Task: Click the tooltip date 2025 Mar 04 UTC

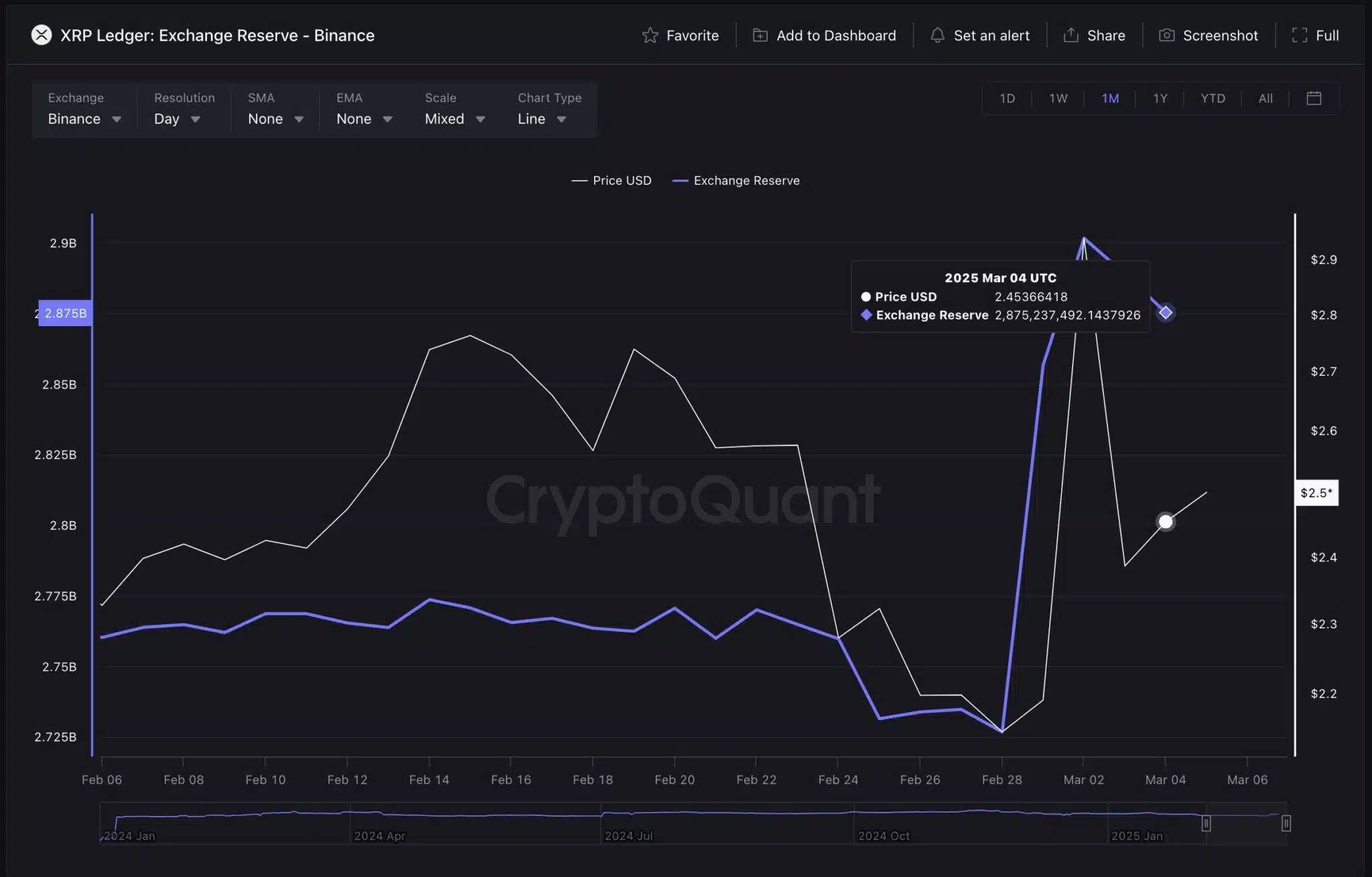Action: 1000,277
